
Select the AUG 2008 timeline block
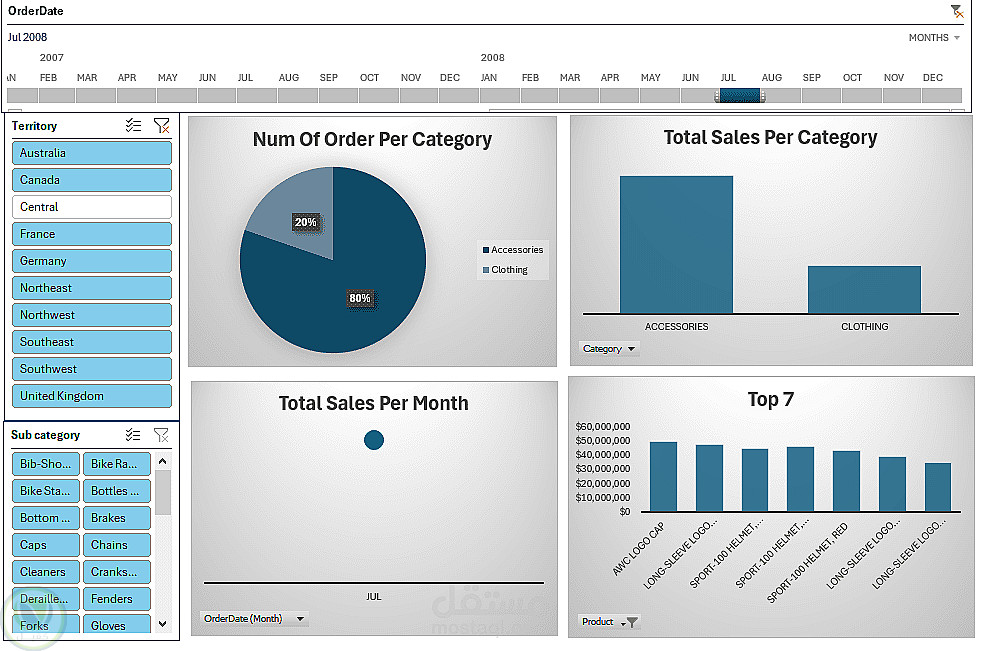[x=781, y=95]
